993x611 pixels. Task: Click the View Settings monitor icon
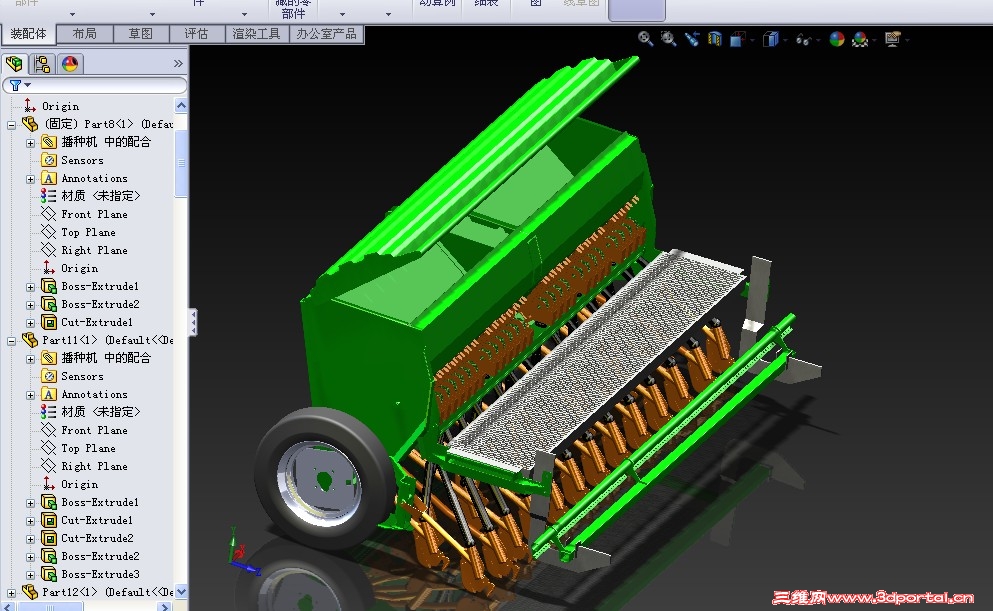892,39
